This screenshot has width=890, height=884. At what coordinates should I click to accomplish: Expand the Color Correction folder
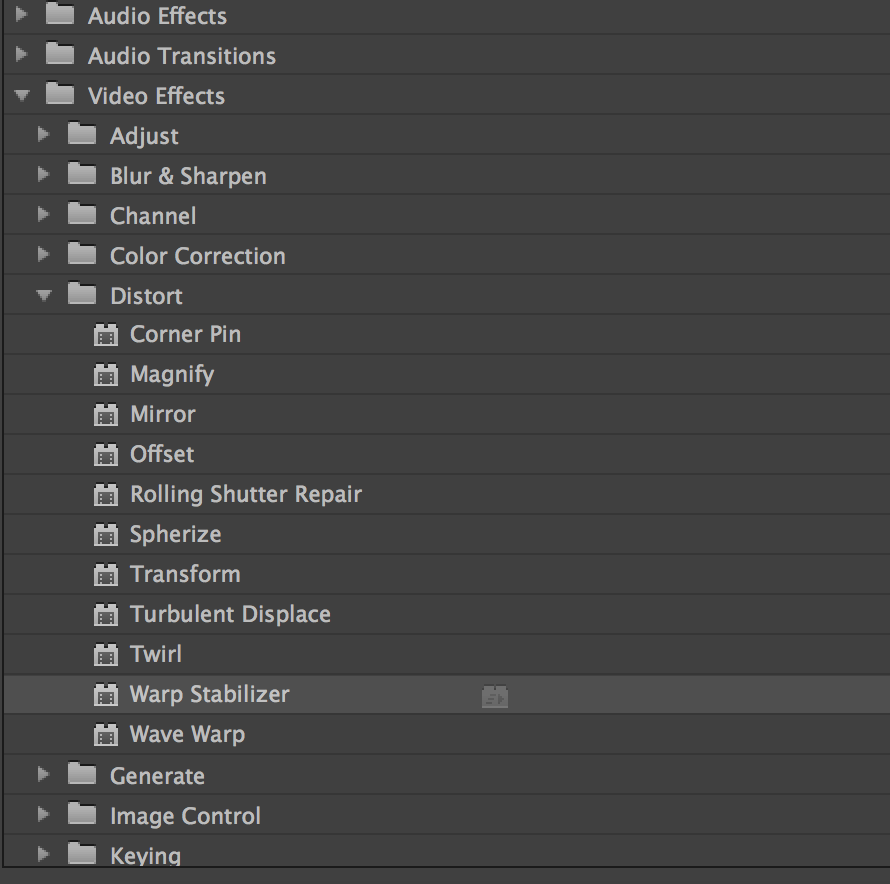click(x=43, y=254)
